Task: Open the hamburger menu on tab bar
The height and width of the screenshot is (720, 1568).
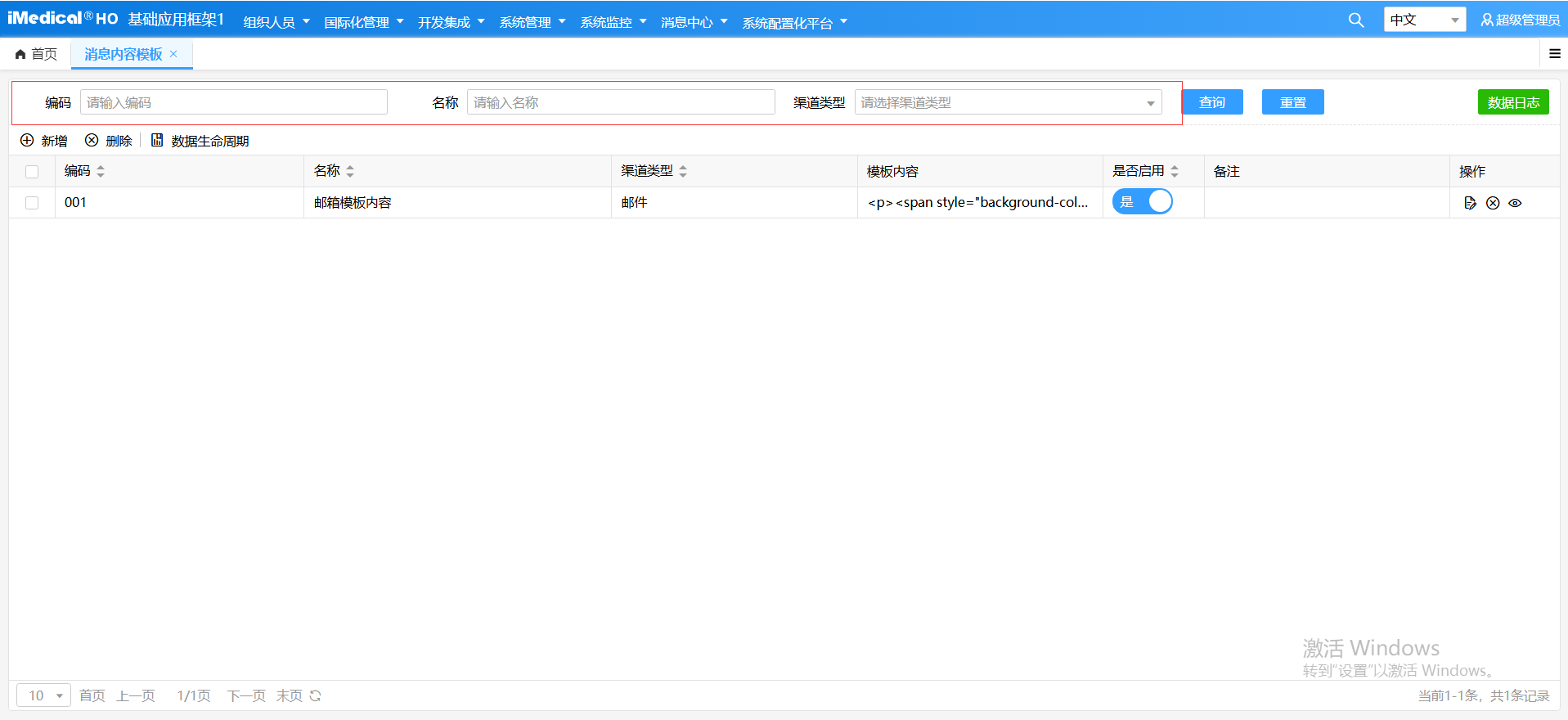Action: click(x=1554, y=54)
